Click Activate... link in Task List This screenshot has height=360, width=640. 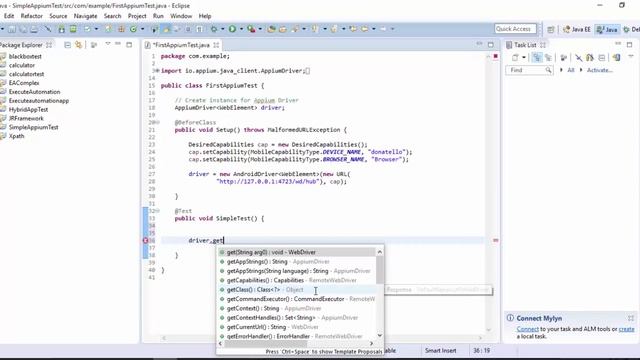(600, 70)
